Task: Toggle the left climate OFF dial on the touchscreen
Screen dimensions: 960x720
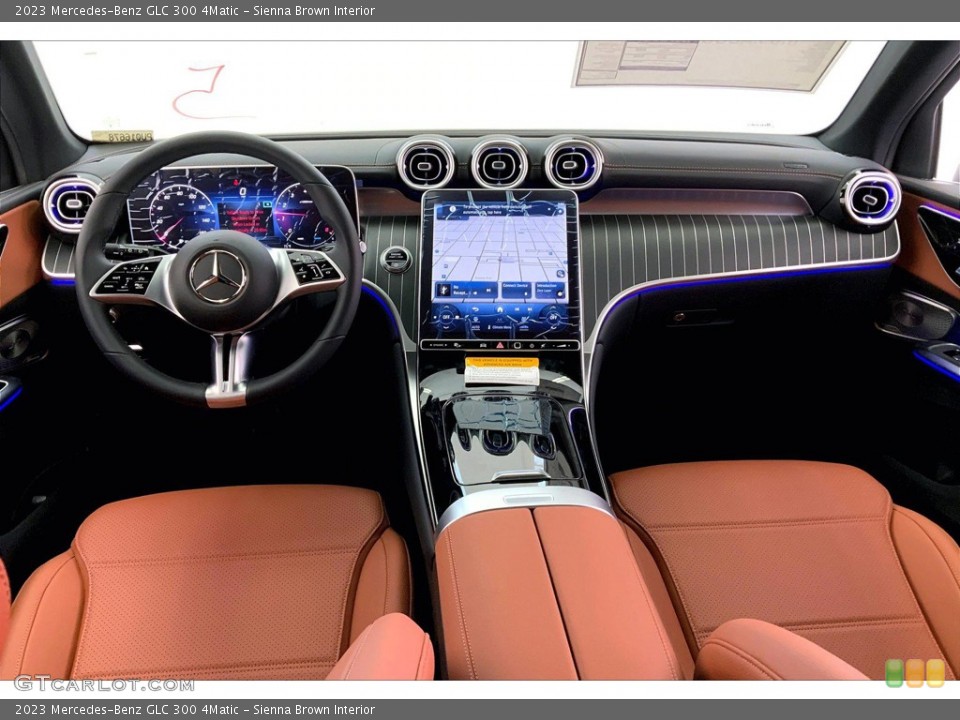Action: click(x=446, y=317)
